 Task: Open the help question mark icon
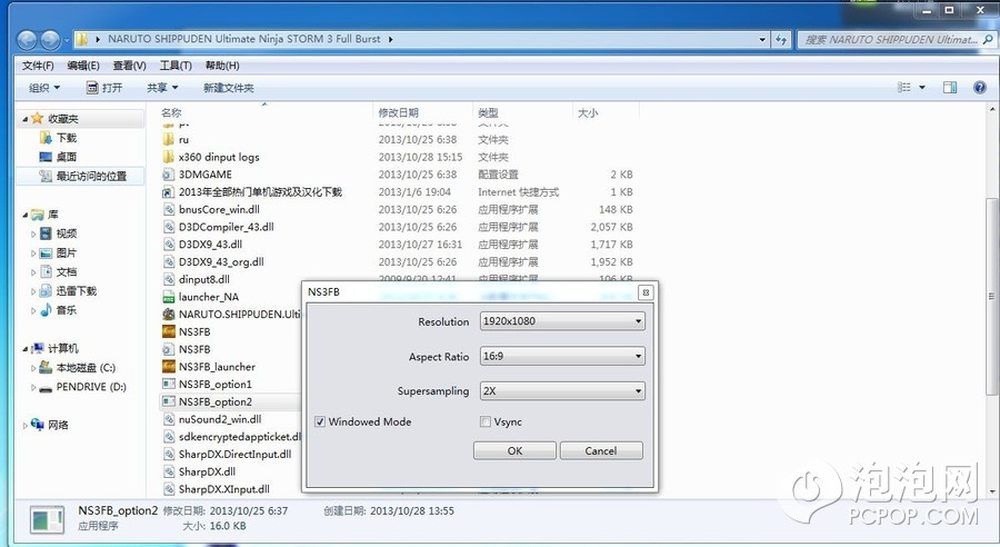pyautogui.click(x=980, y=87)
